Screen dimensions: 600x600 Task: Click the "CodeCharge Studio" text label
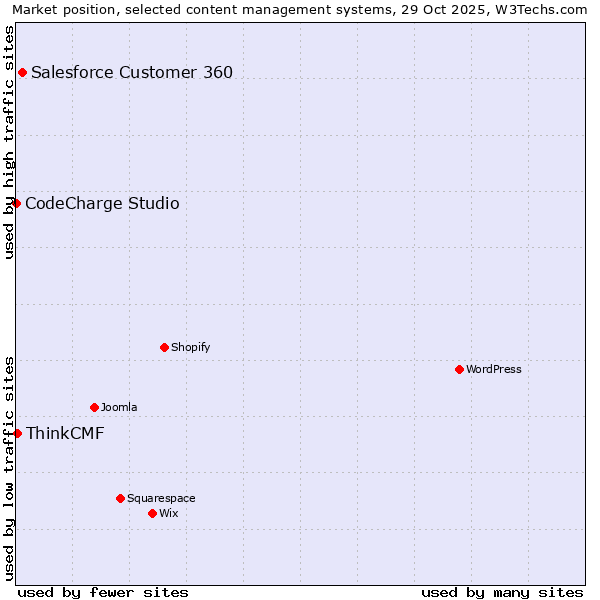pyautogui.click(x=102, y=204)
